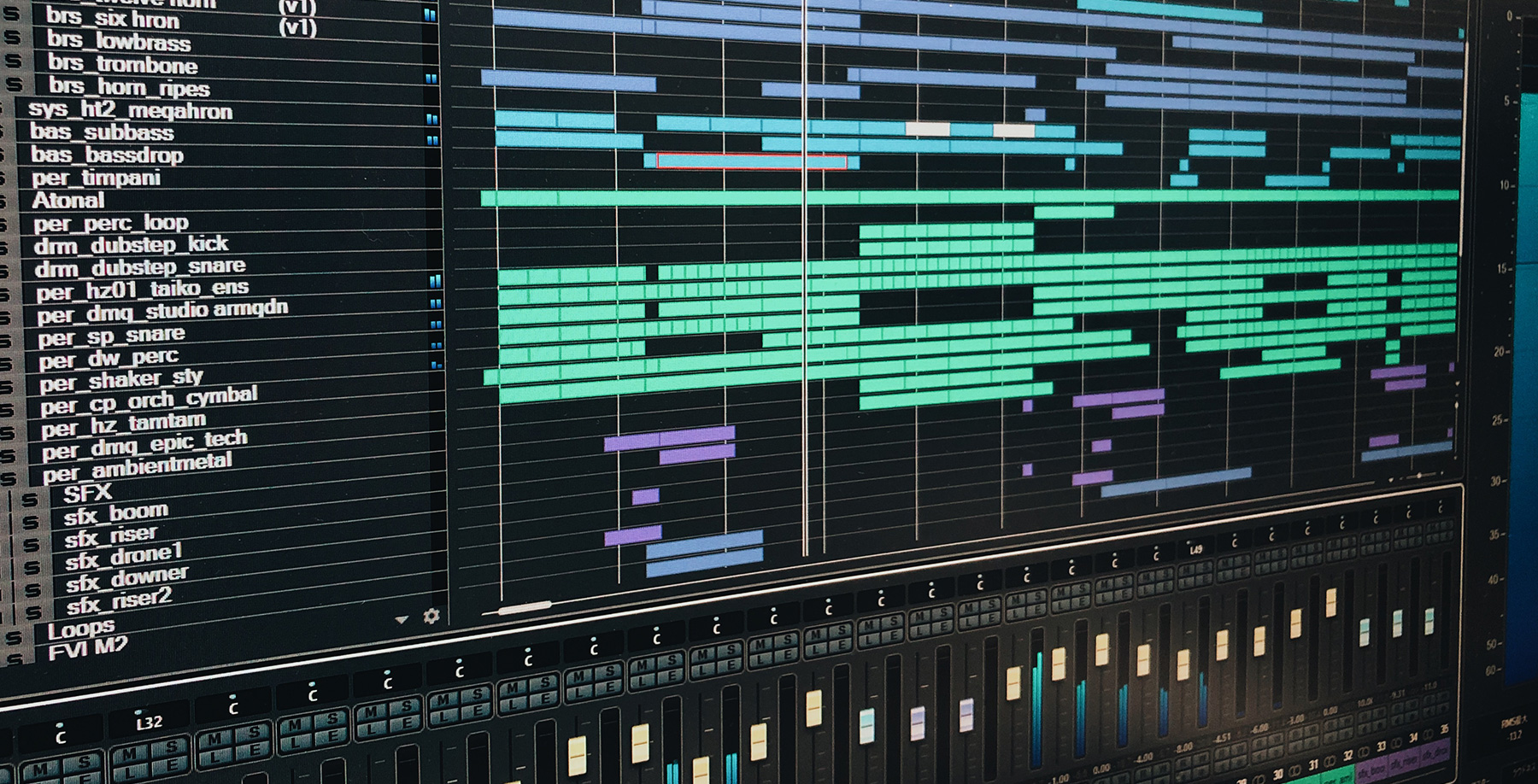Image resolution: width=1538 pixels, height=784 pixels.
Task: Solo the sfx_boom track
Action: tap(30, 523)
